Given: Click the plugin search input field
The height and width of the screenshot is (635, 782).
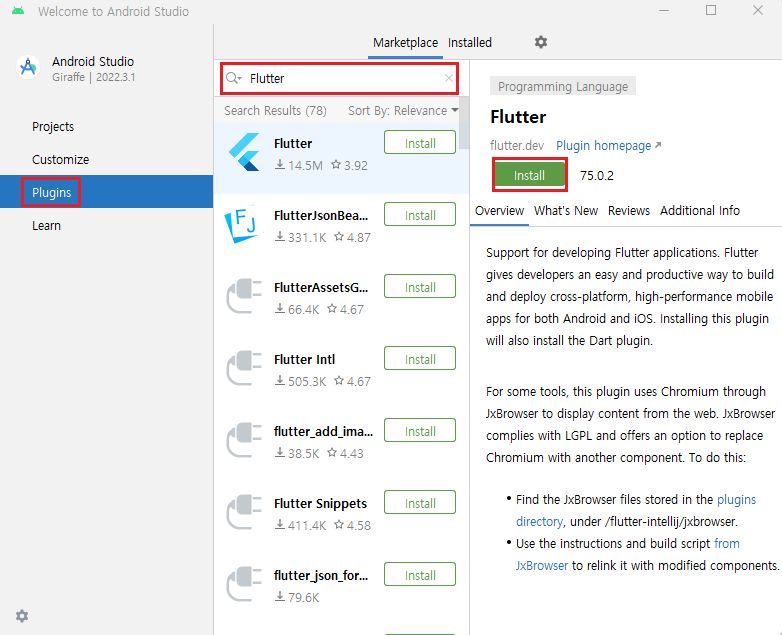Looking at the screenshot, I should (339, 78).
